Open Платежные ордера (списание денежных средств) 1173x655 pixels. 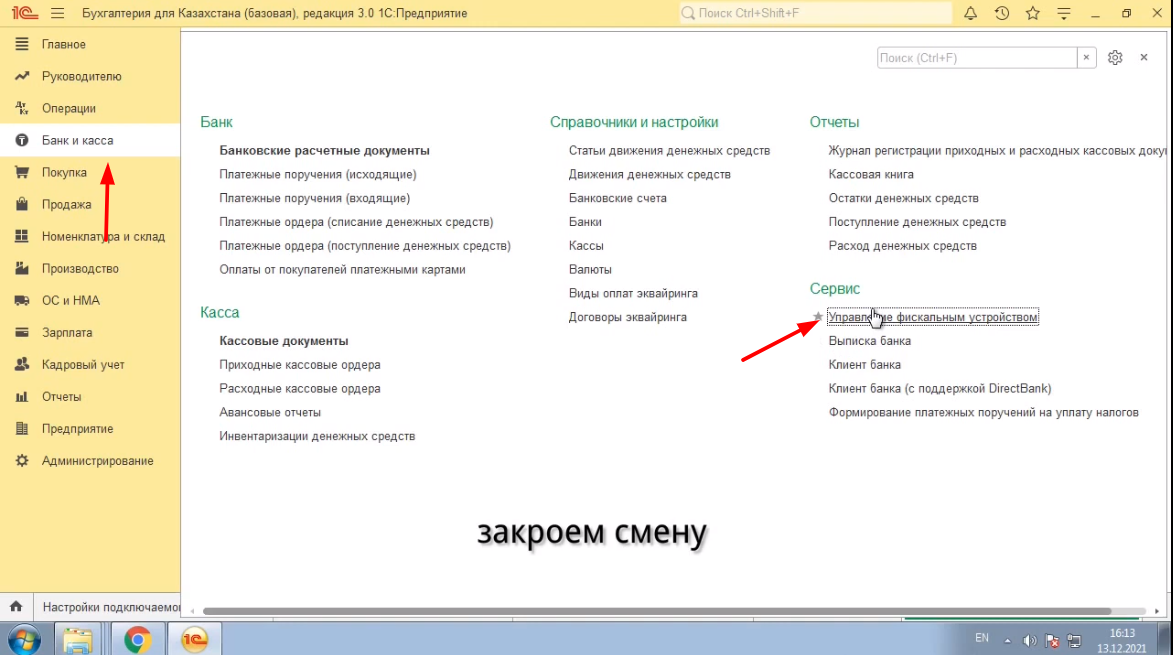click(356, 222)
